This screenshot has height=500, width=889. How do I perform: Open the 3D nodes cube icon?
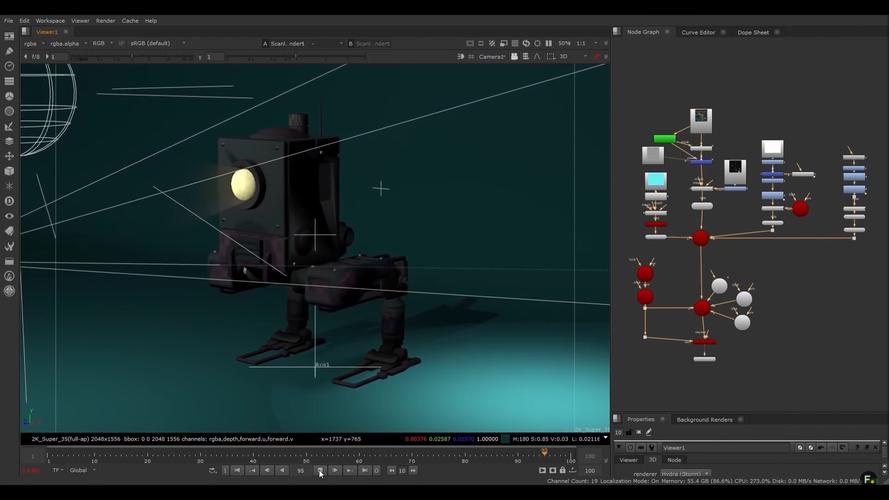click(x=10, y=171)
